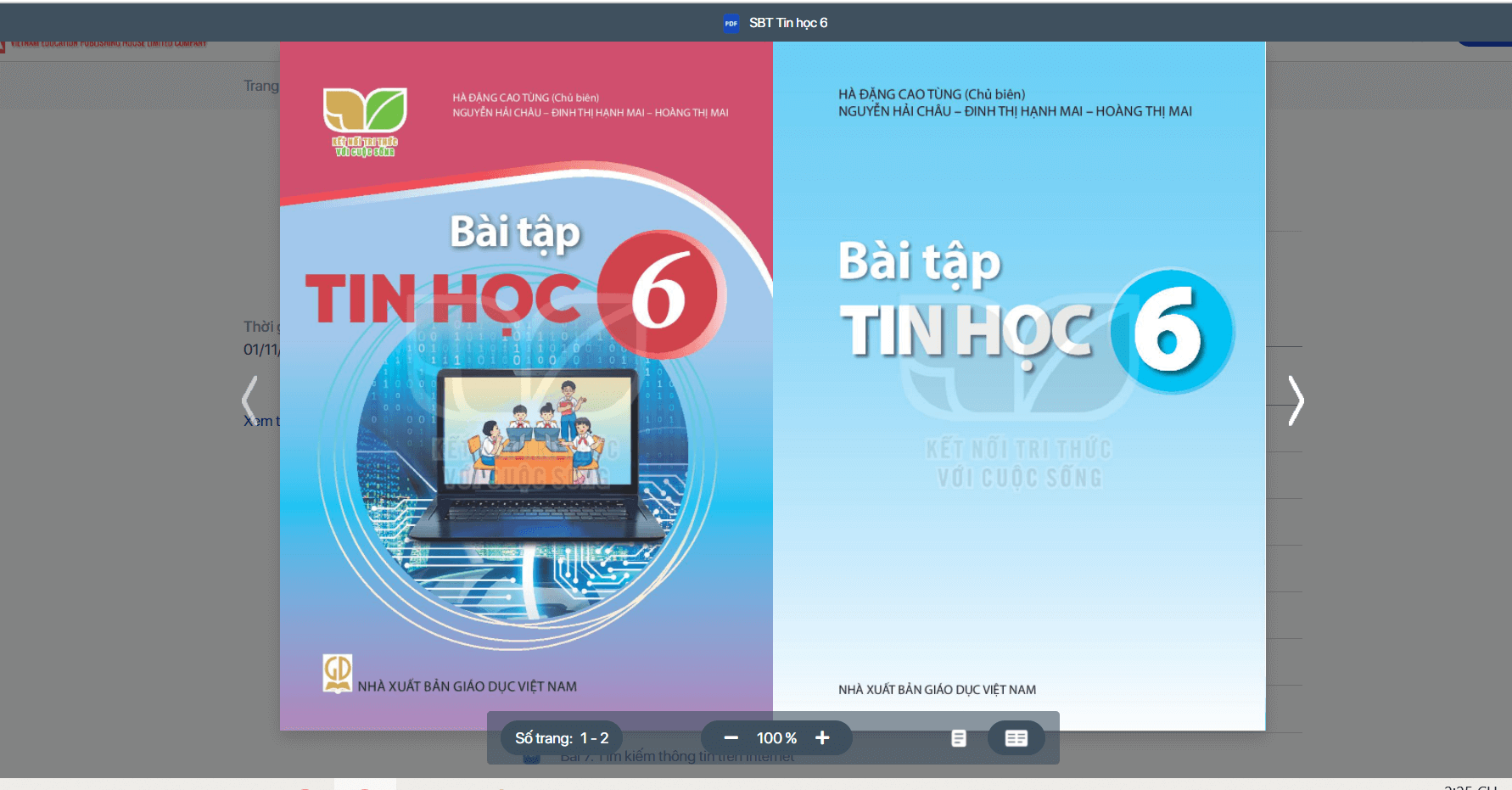Zoom in with the plus icon
The image size is (1512, 790).
[822, 738]
